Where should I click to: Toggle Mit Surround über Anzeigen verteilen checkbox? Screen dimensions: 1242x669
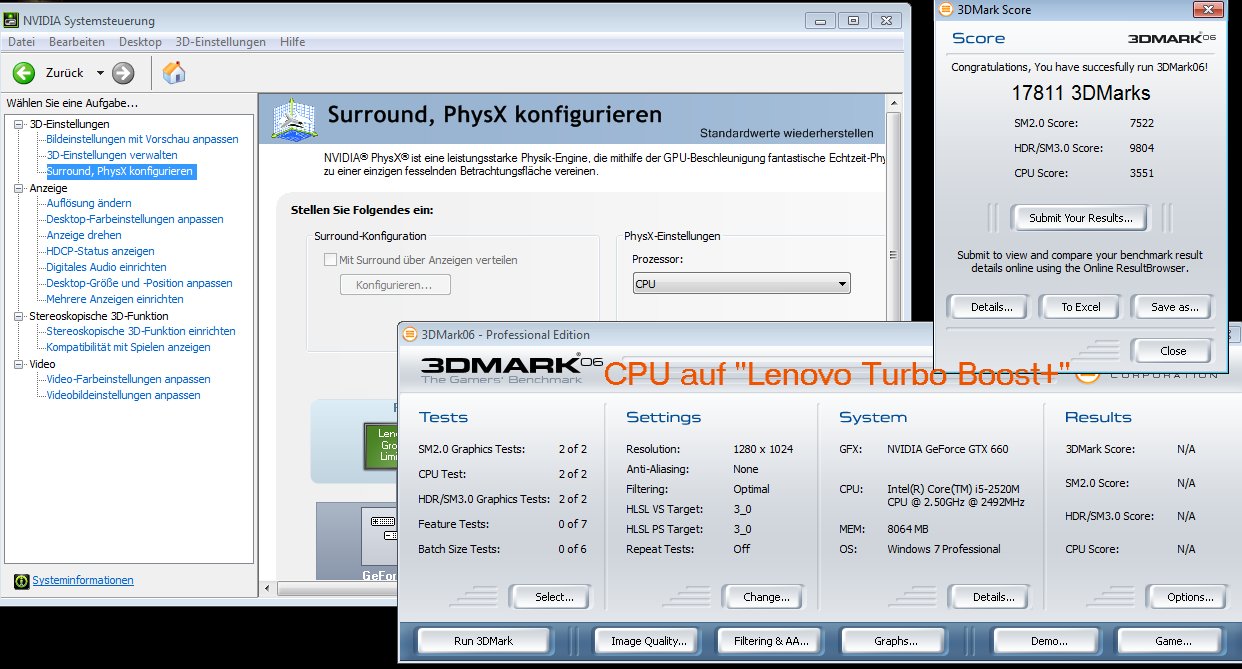[x=330, y=260]
